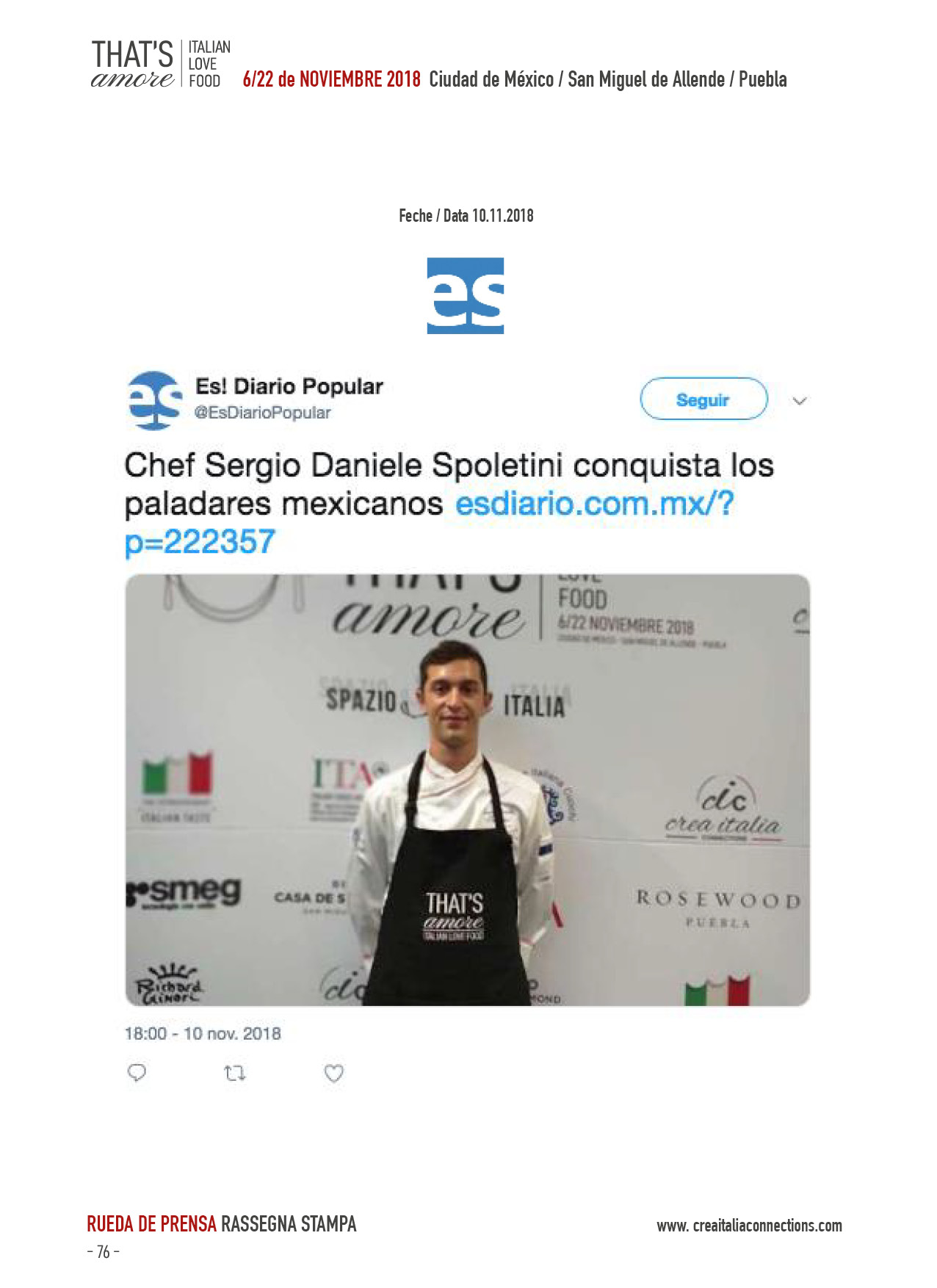Viewport: 937px width, 1288px height.
Task: Click the reply speech bubble icon
Action: [137, 1073]
